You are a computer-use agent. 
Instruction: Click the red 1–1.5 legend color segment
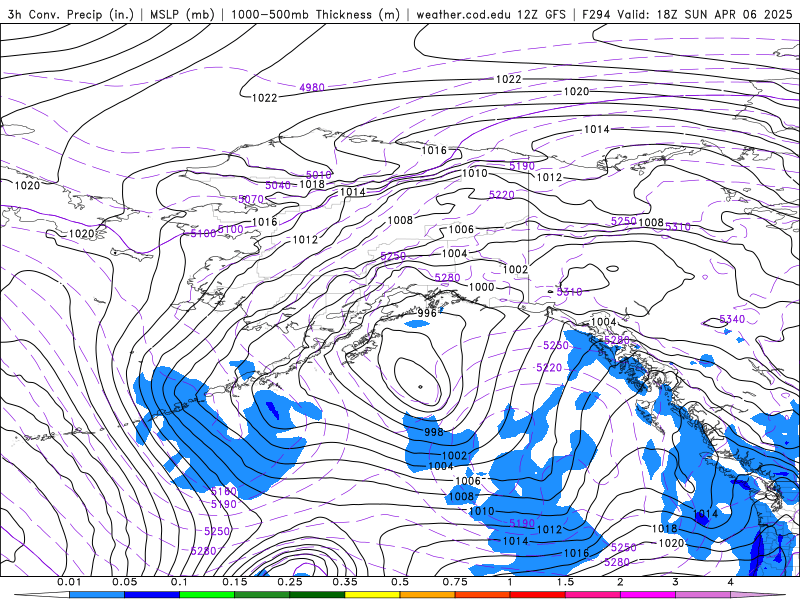(538, 595)
